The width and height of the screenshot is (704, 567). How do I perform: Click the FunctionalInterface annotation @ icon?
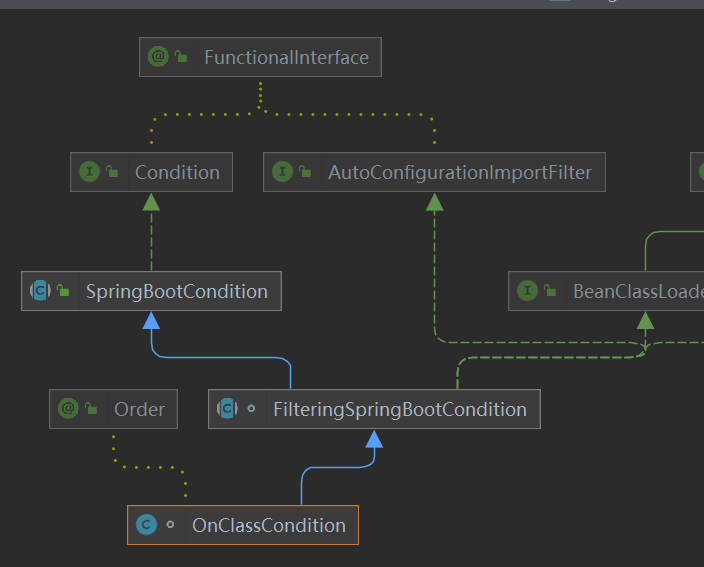pos(158,57)
